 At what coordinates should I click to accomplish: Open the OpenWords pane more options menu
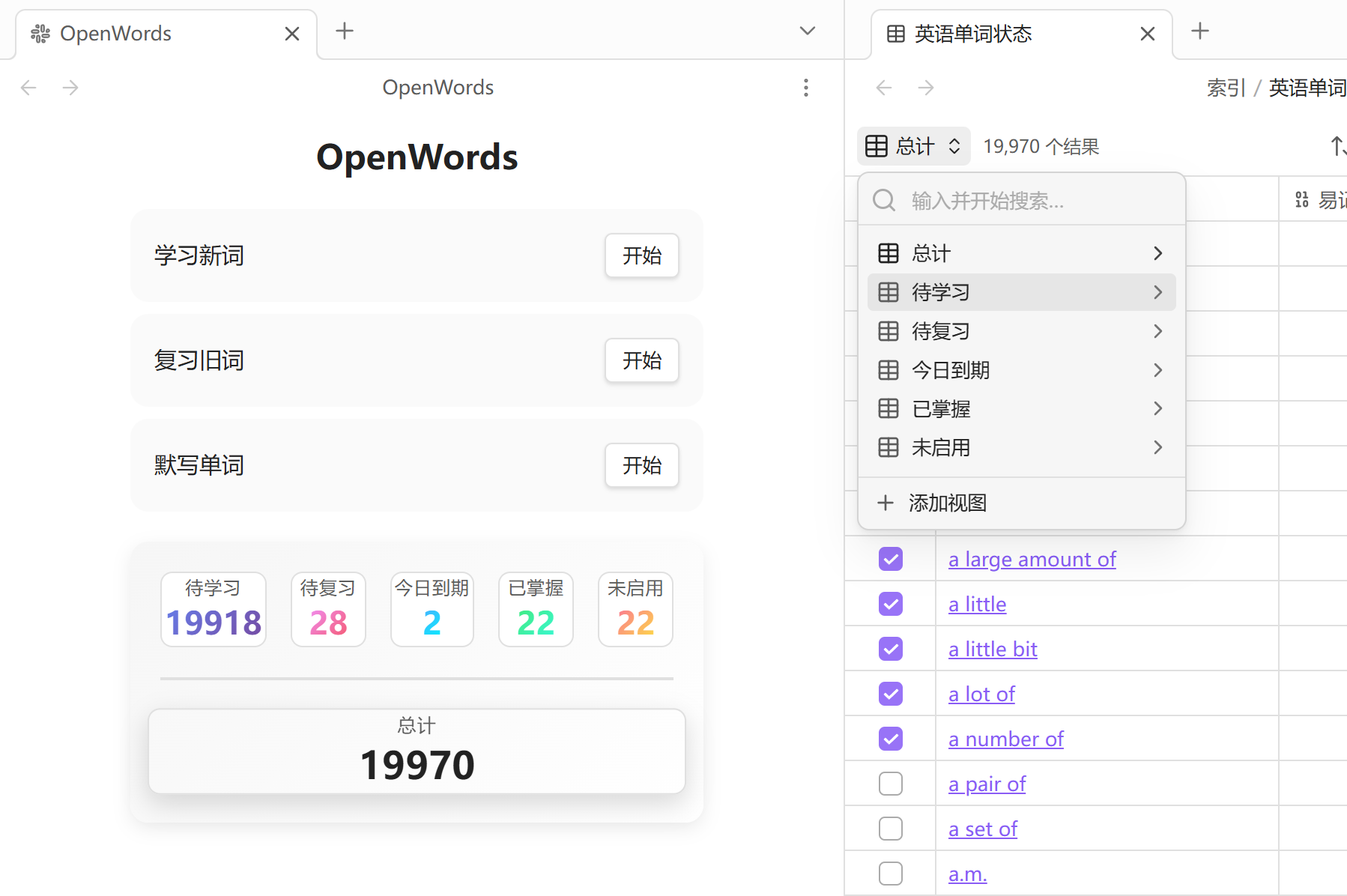pyautogui.click(x=806, y=88)
